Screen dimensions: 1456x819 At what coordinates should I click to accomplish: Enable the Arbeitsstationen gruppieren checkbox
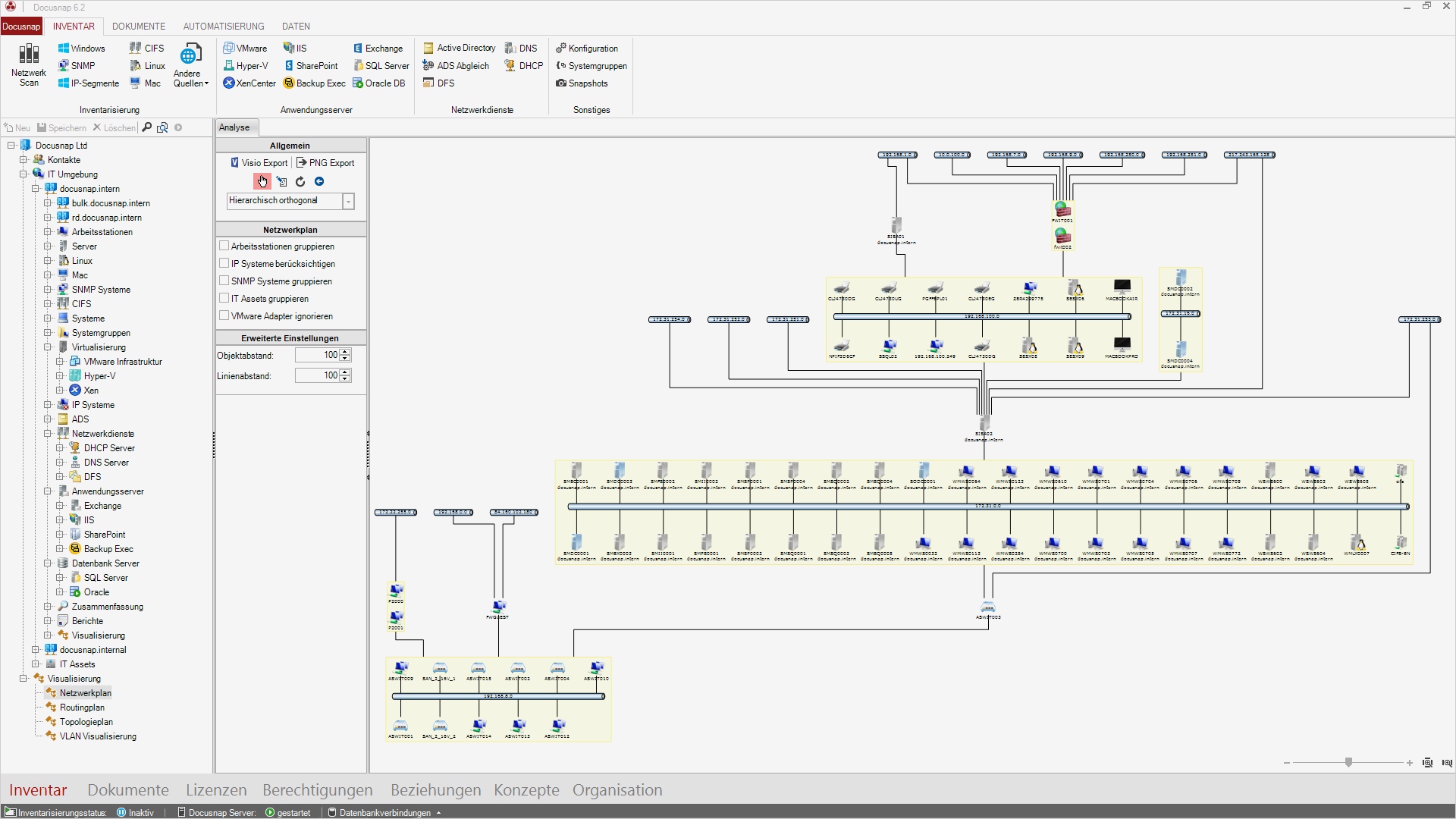(x=224, y=245)
